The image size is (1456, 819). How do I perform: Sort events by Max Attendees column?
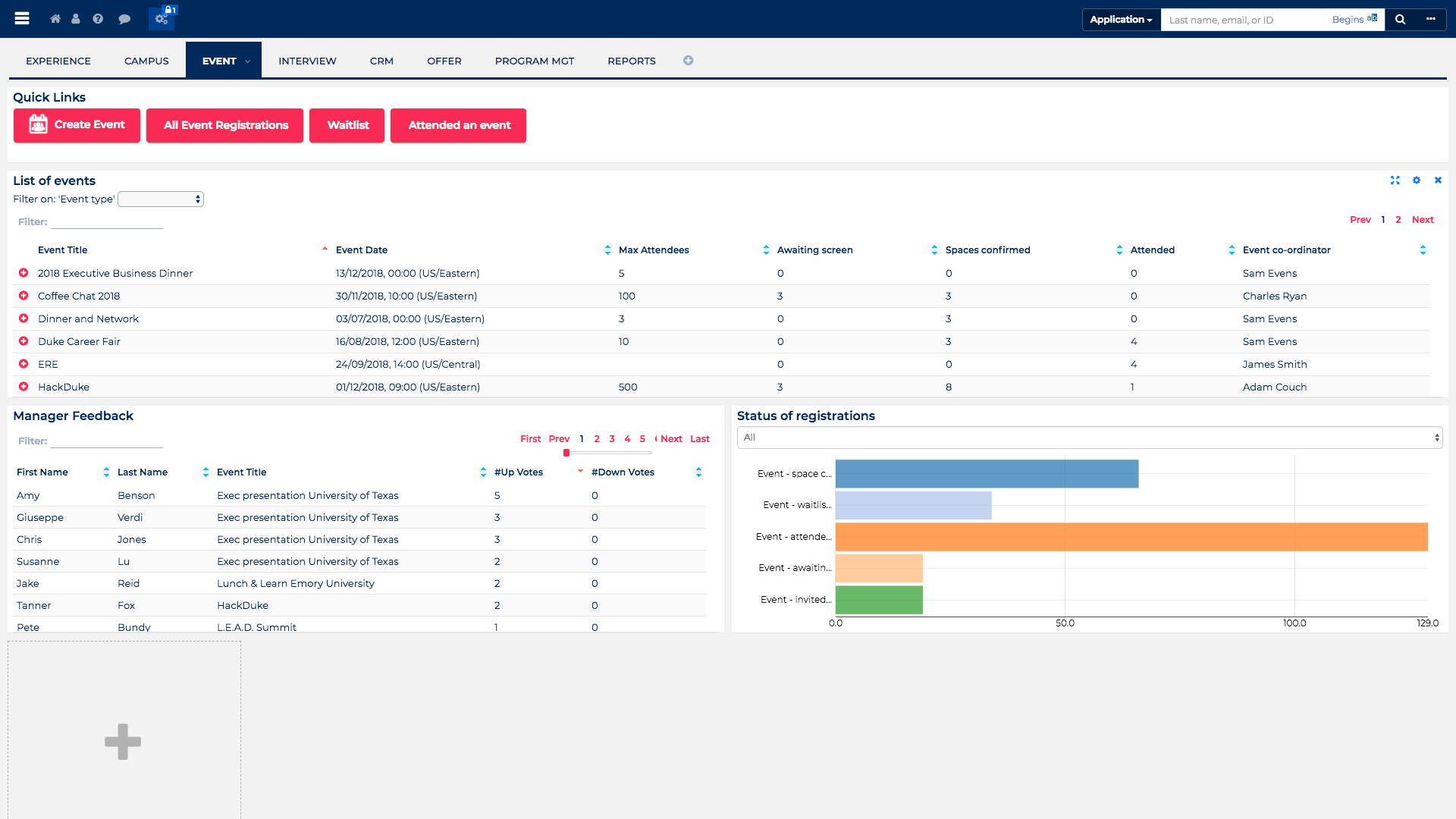(654, 250)
